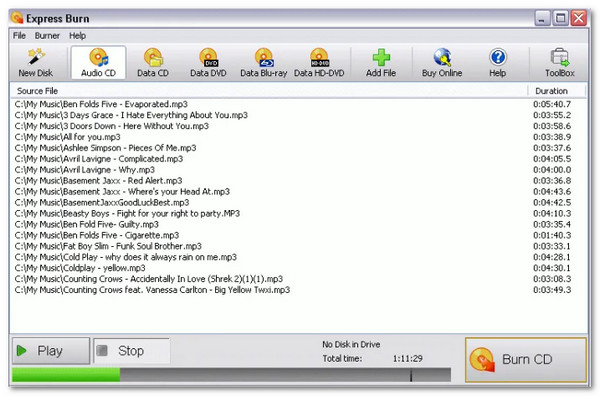
Task: Select Counting Crows - Accidentally In Love
Action: pyautogui.click(x=149, y=279)
